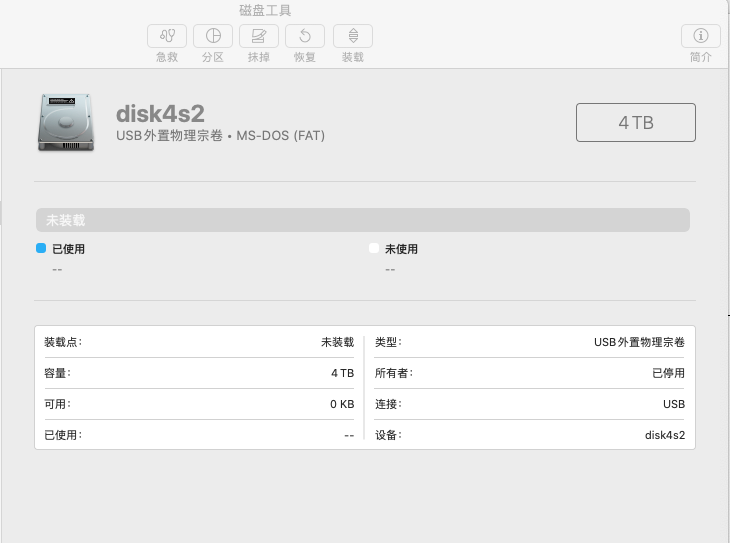Click the Erase (抹掉) toolbar icon
Viewport: 730px width, 543px height.
pyautogui.click(x=259, y=36)
